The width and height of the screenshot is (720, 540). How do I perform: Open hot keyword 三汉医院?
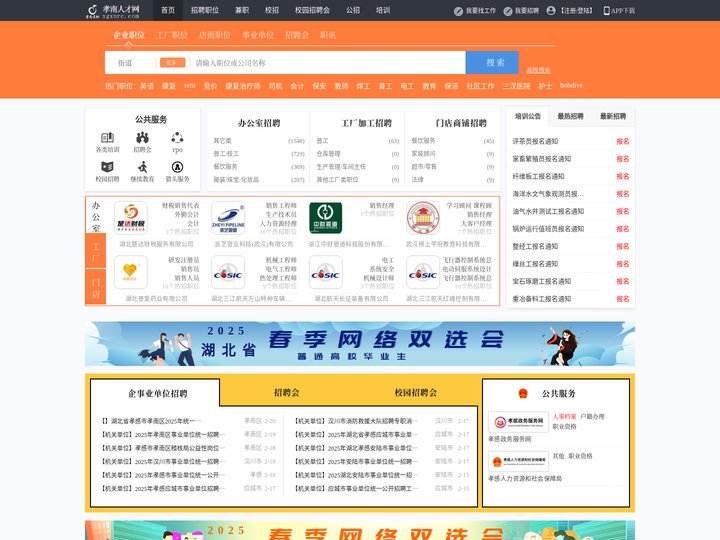tap(516, 86)
